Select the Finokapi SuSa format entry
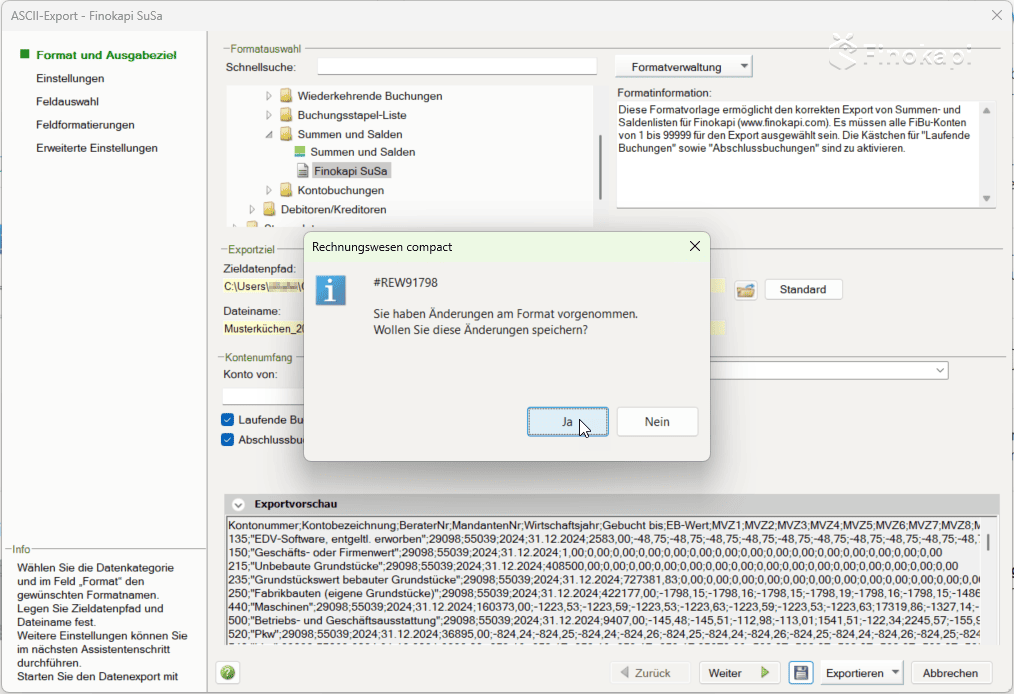The width and height of the screenshot is (1014, 694). 351,171
